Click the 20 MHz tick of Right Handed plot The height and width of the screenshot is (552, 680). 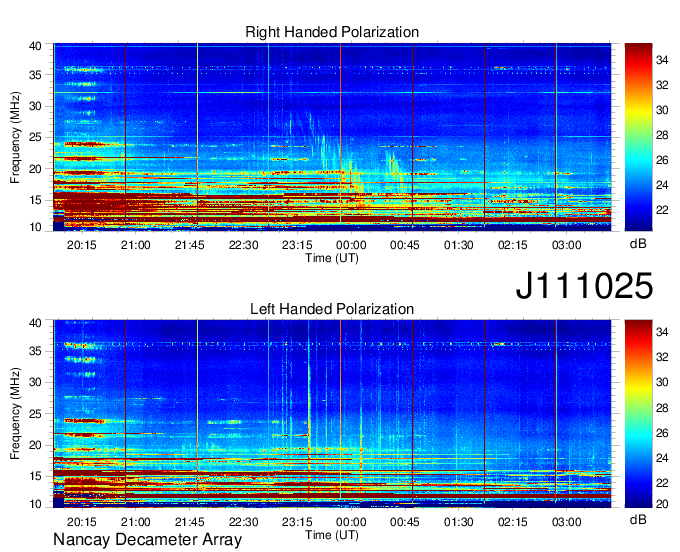click(x=35, y=169)
